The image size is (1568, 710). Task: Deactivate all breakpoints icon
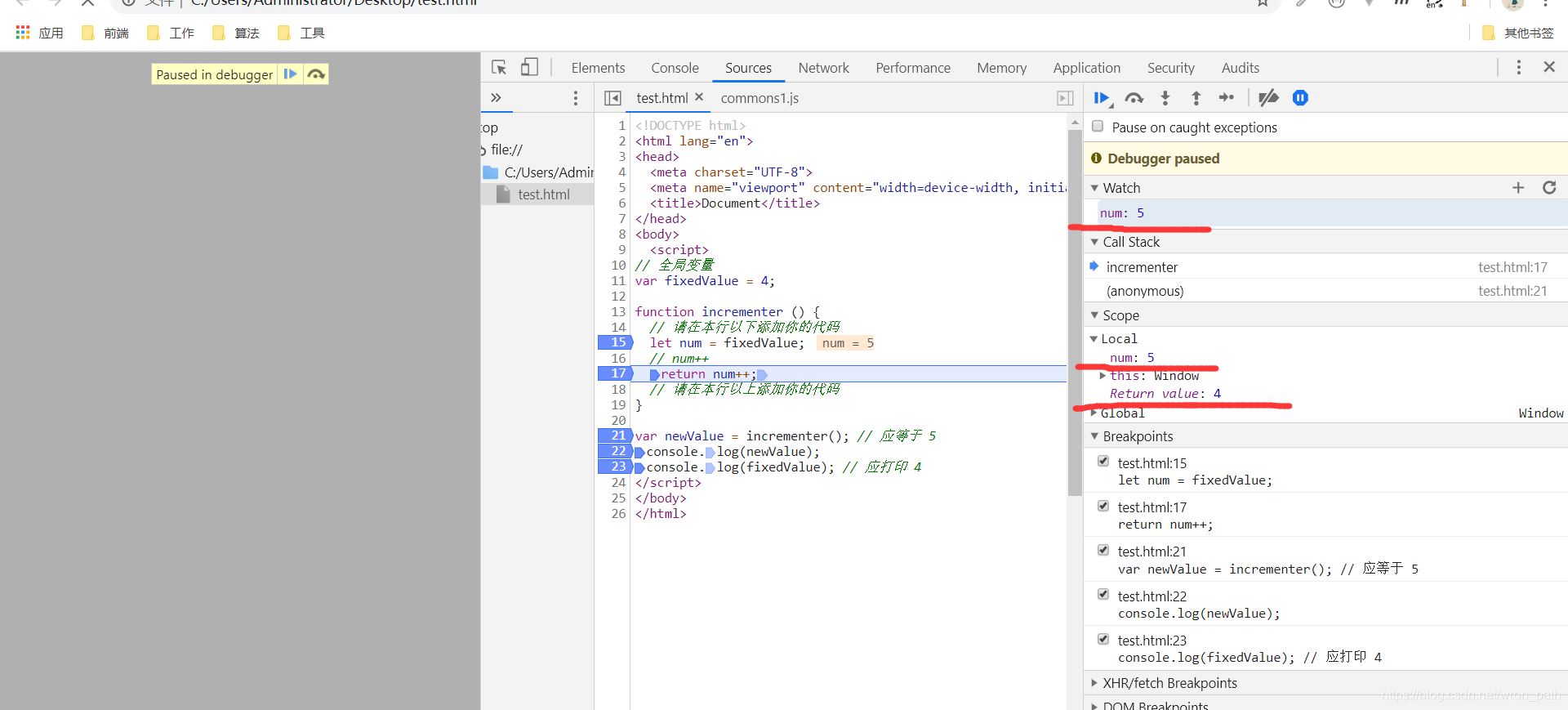[1268, 98]
